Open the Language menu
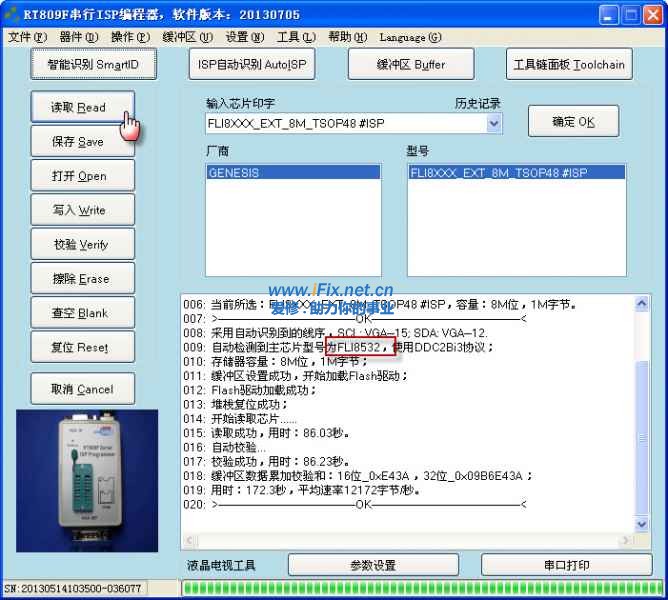 coord(410,37)
